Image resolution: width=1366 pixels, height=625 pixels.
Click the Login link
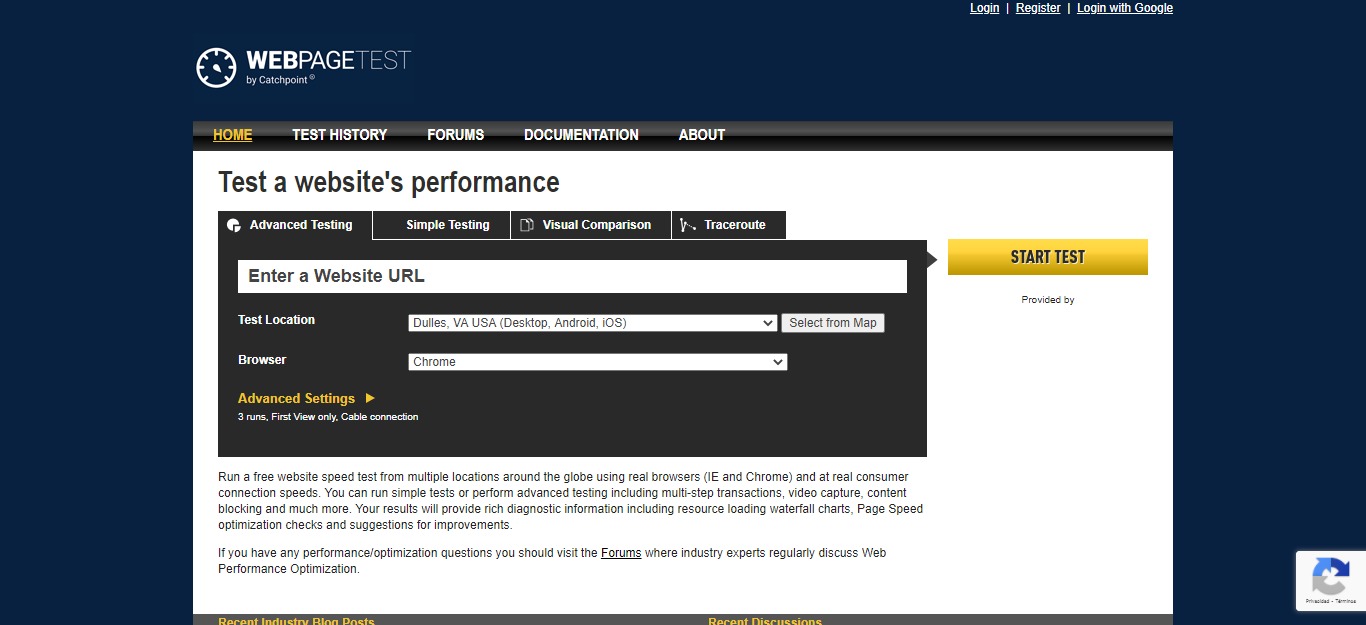tap(985, 8)
